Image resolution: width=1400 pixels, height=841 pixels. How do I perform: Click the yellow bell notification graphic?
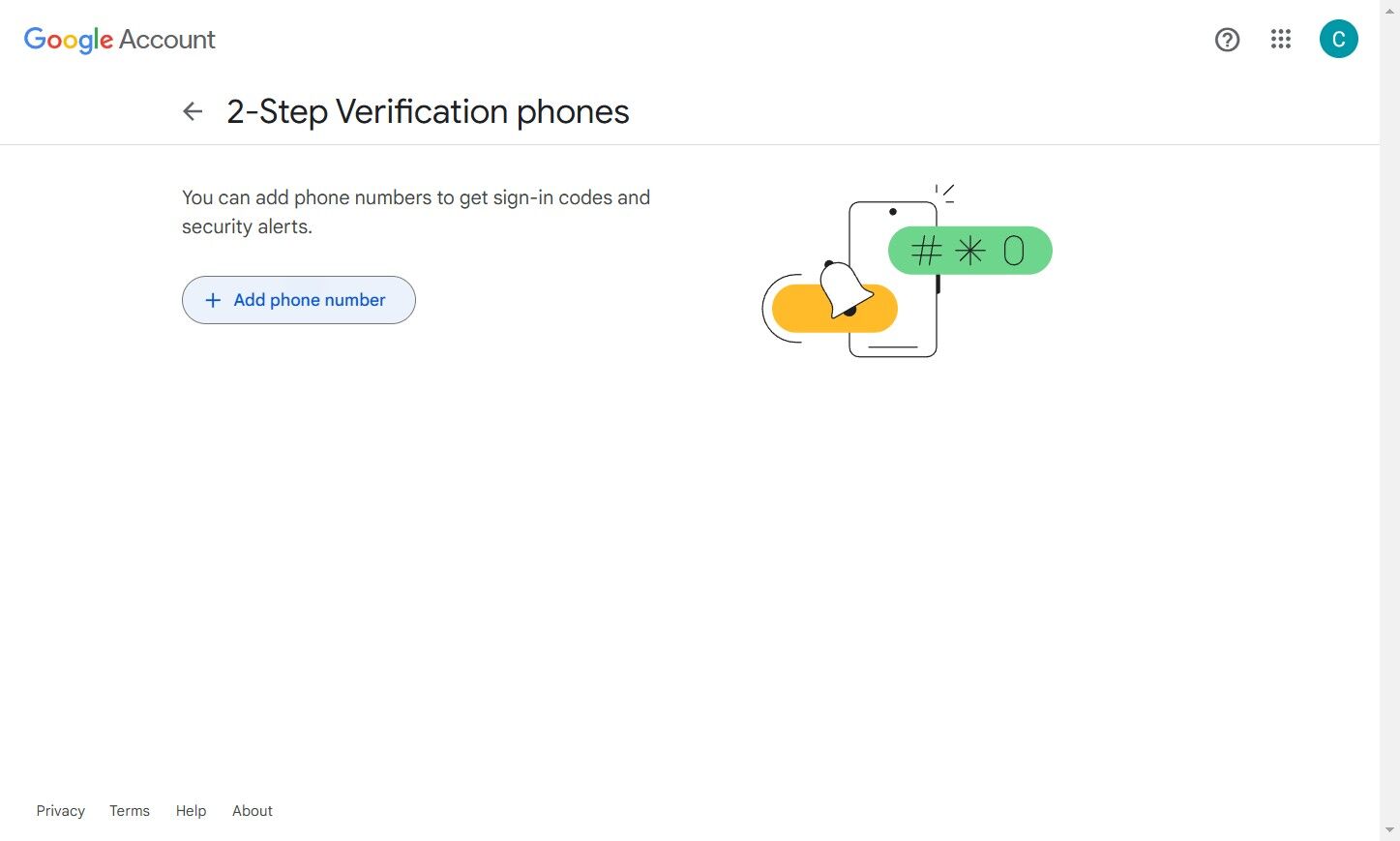click(x=836, y=306)
